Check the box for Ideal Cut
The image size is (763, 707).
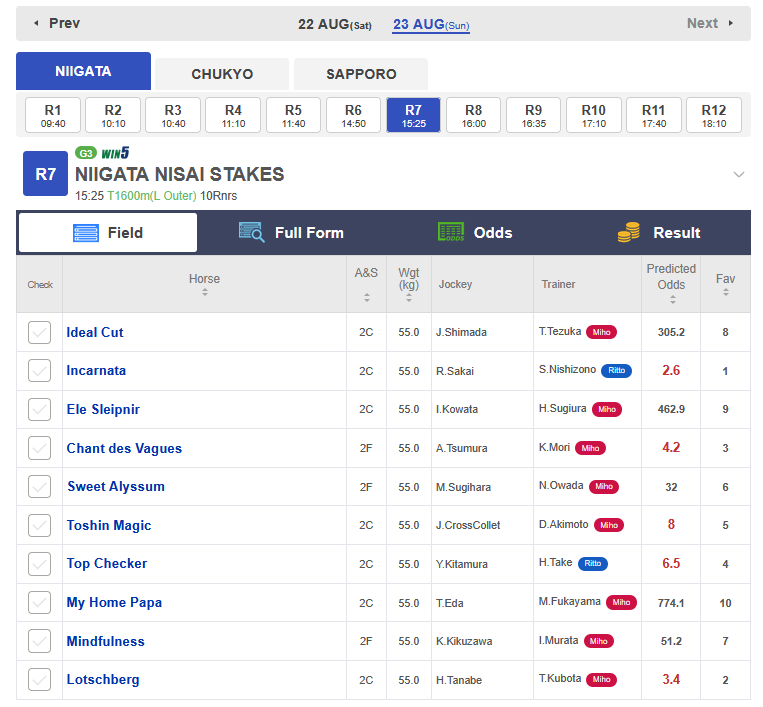pyautogui.click(x=39, y=332)
